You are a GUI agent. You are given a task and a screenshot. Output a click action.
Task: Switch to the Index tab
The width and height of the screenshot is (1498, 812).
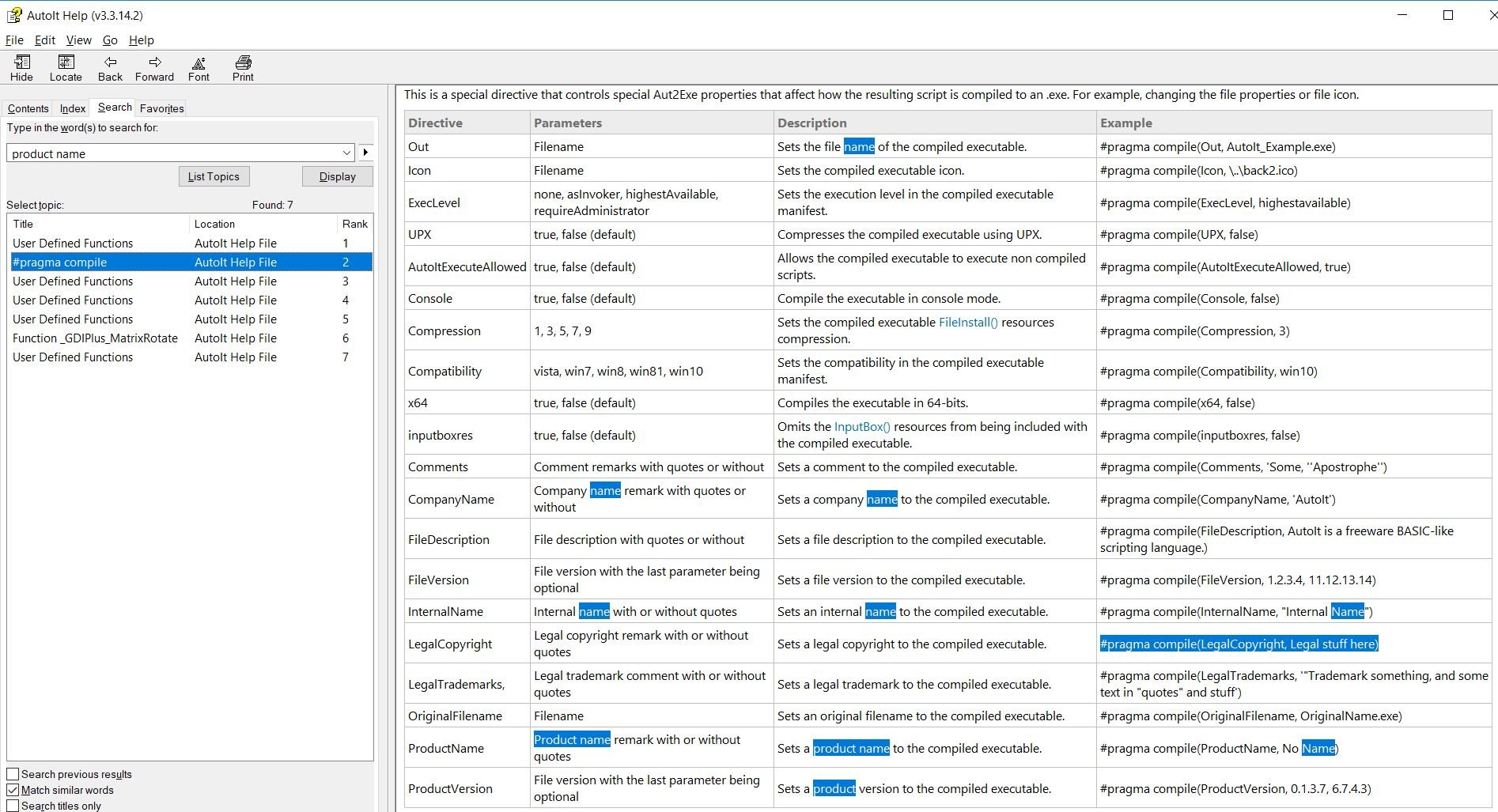click(73, 108)
